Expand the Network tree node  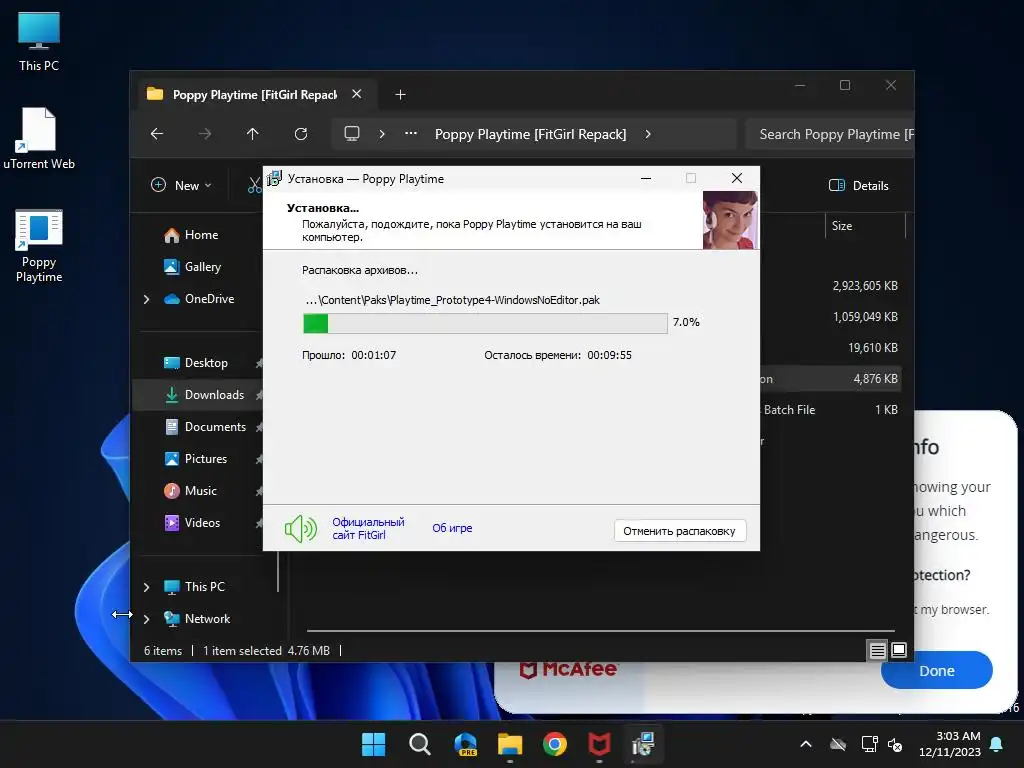(x=146, y=619)
